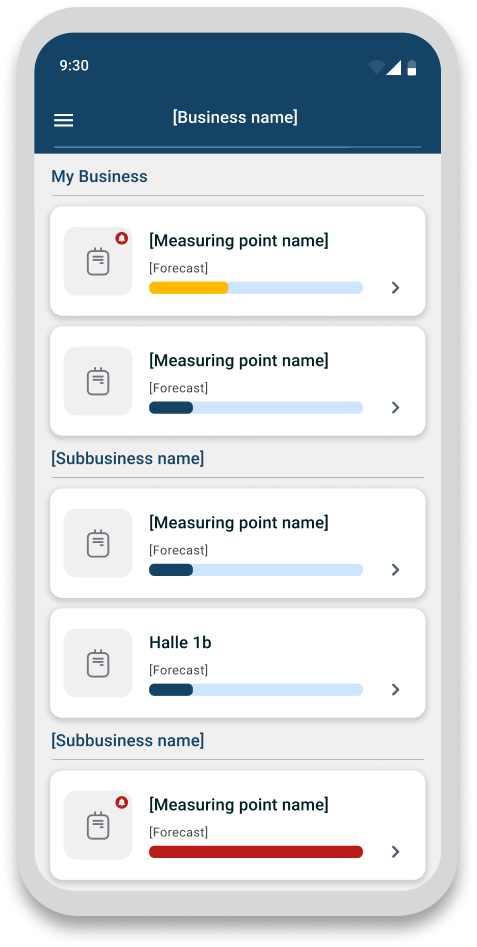Select the Halle 1b meter icon

click(98, 663)
